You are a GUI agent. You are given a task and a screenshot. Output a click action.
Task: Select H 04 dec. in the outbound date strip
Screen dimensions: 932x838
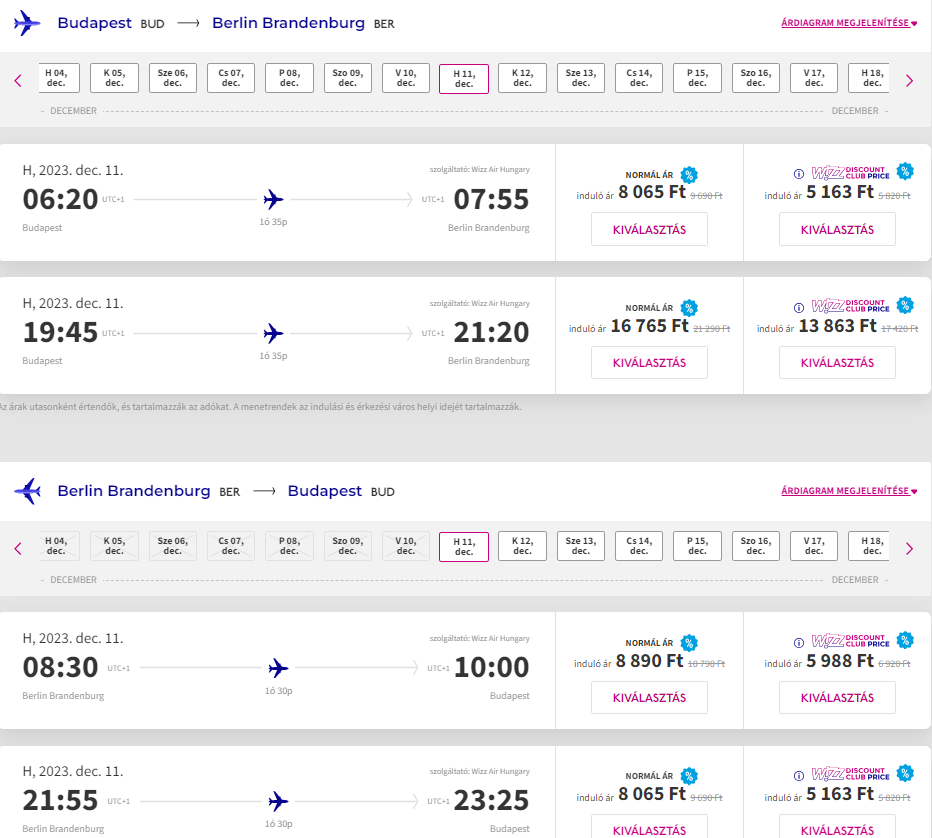59,78
